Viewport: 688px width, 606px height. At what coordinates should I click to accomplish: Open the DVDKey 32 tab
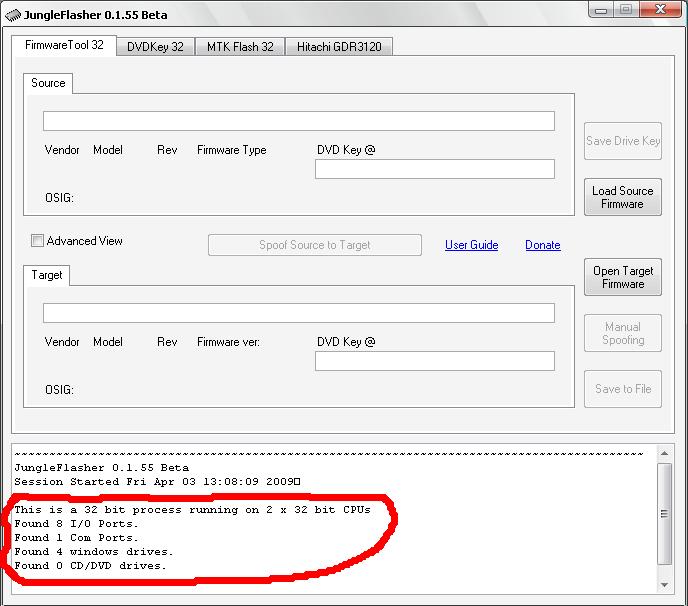(x=155, y=47)
